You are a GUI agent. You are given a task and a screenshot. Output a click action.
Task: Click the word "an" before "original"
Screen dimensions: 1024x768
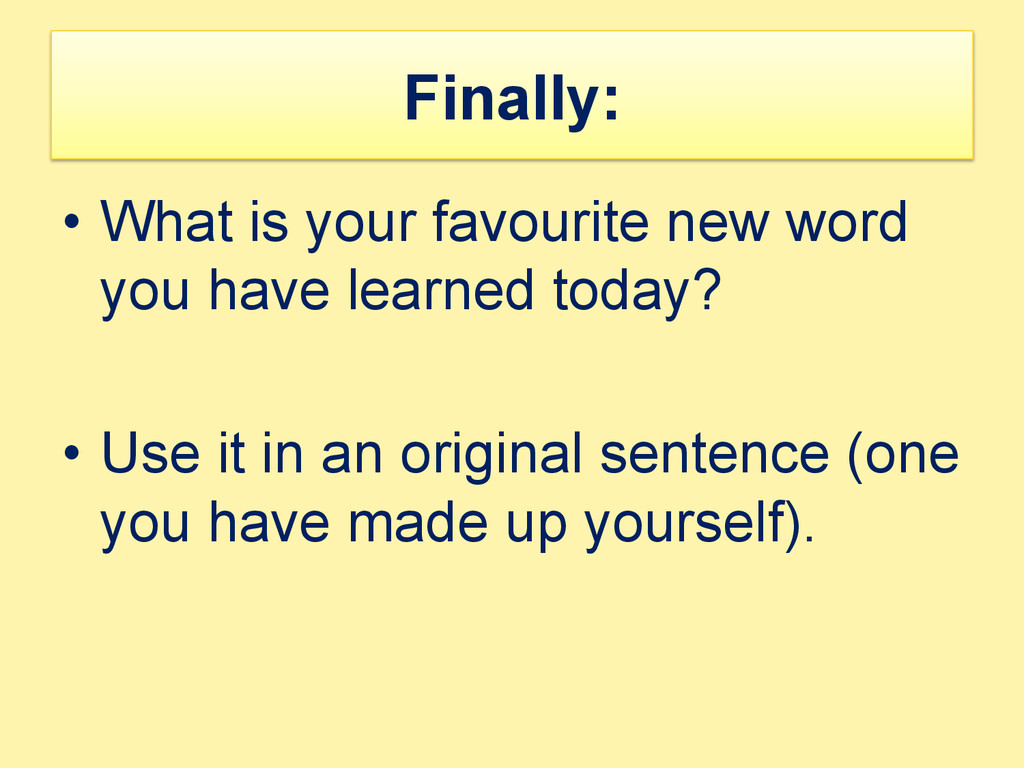pos(351,456)
